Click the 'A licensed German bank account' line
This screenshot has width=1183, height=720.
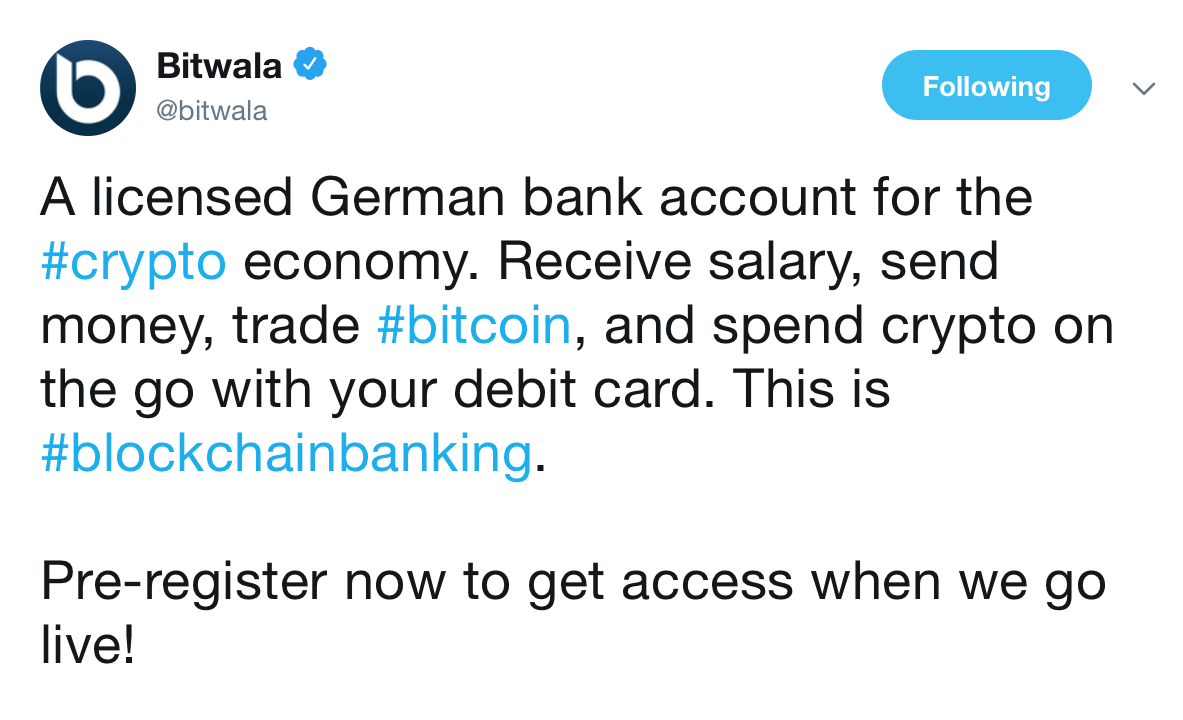[x=536, y=197]
